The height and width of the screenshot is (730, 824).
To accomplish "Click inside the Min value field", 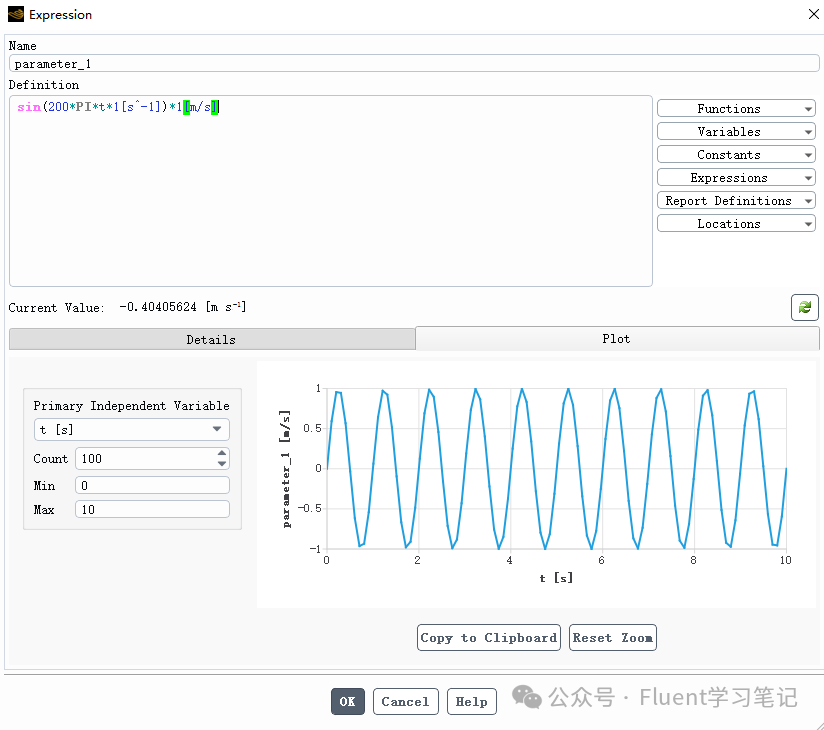I will tap(151, 484).
